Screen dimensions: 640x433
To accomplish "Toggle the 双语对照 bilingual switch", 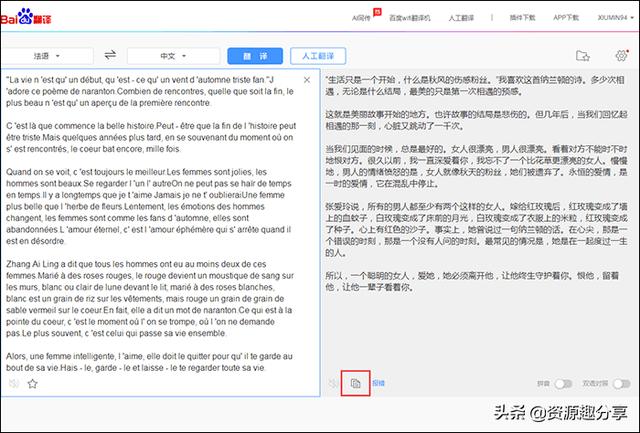I will tap(622, 384).
